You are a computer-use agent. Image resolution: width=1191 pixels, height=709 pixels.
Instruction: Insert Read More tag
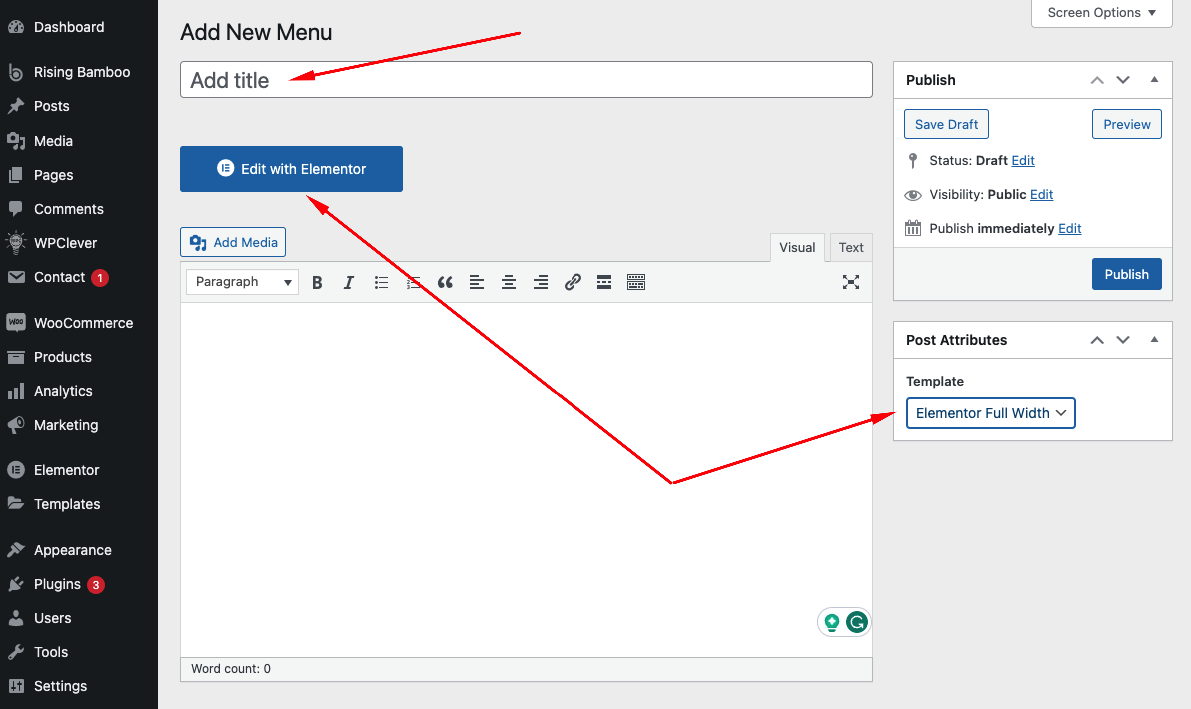[604, 282]
